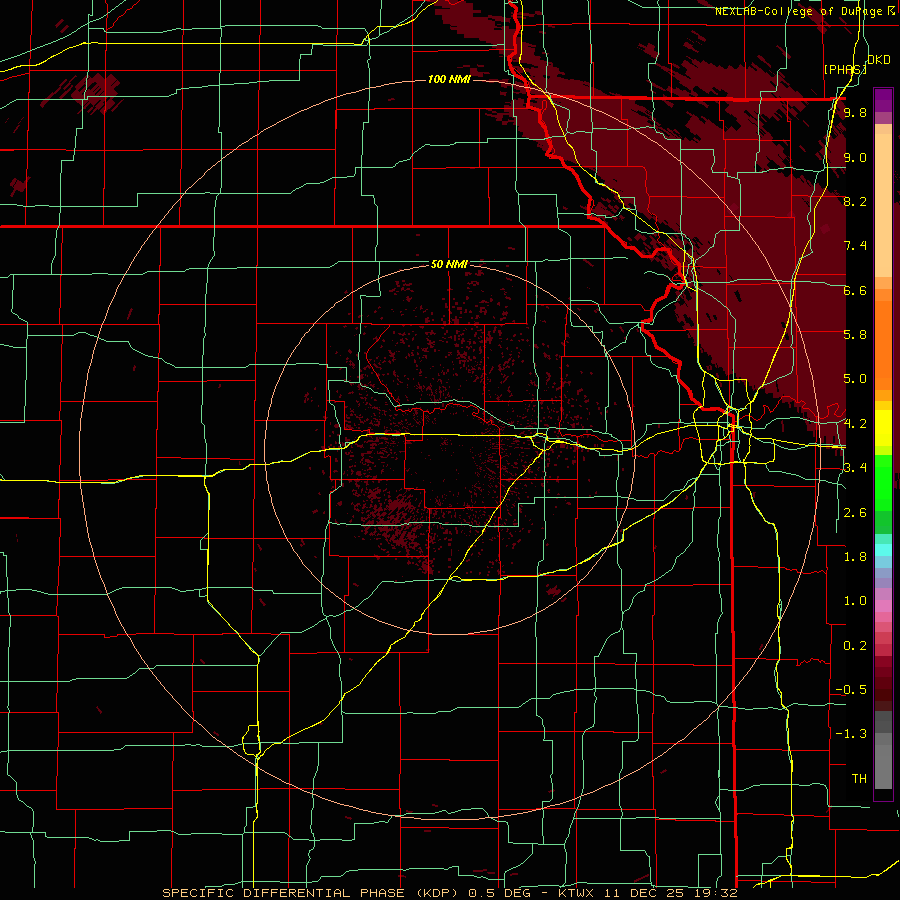Click the bright green color bar segment

coord(883,482)
